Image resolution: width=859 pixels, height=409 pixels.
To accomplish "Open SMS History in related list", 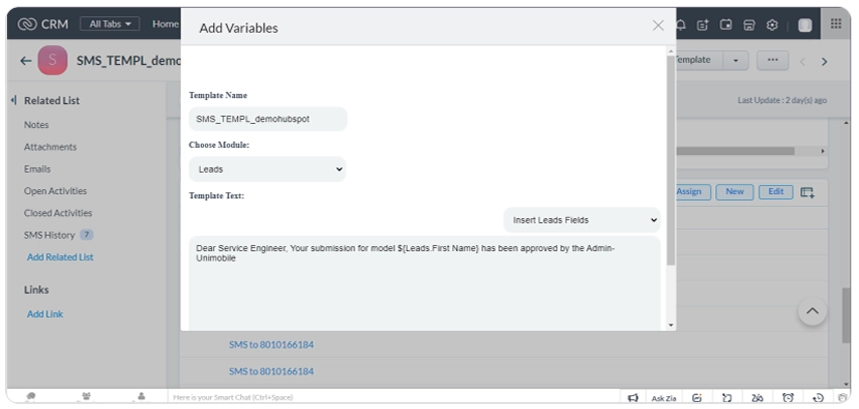I will [49, 235].
